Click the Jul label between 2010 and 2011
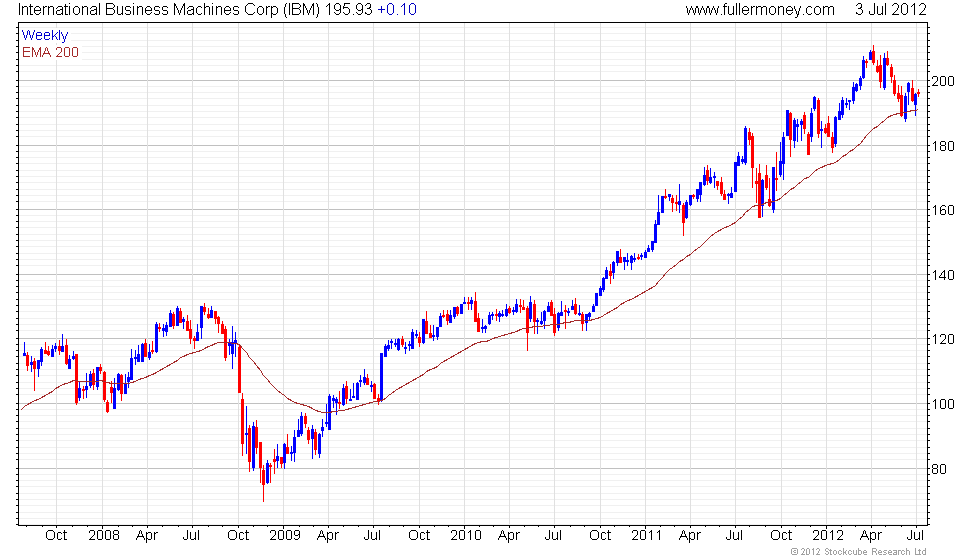The height and width of the screenshot is (560, 980). coord(554,536)
